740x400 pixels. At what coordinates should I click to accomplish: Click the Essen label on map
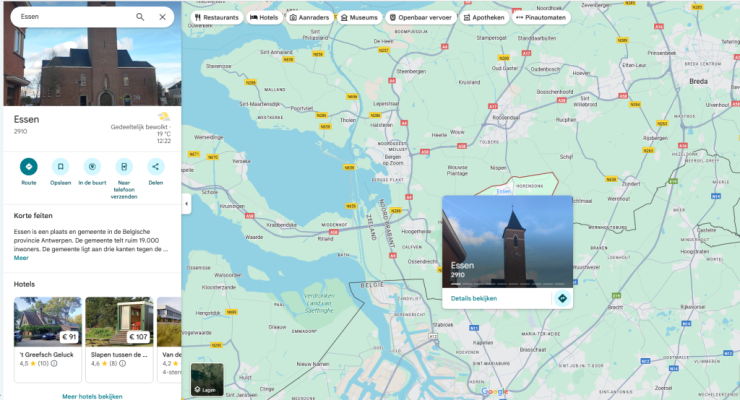pos(504,191)
